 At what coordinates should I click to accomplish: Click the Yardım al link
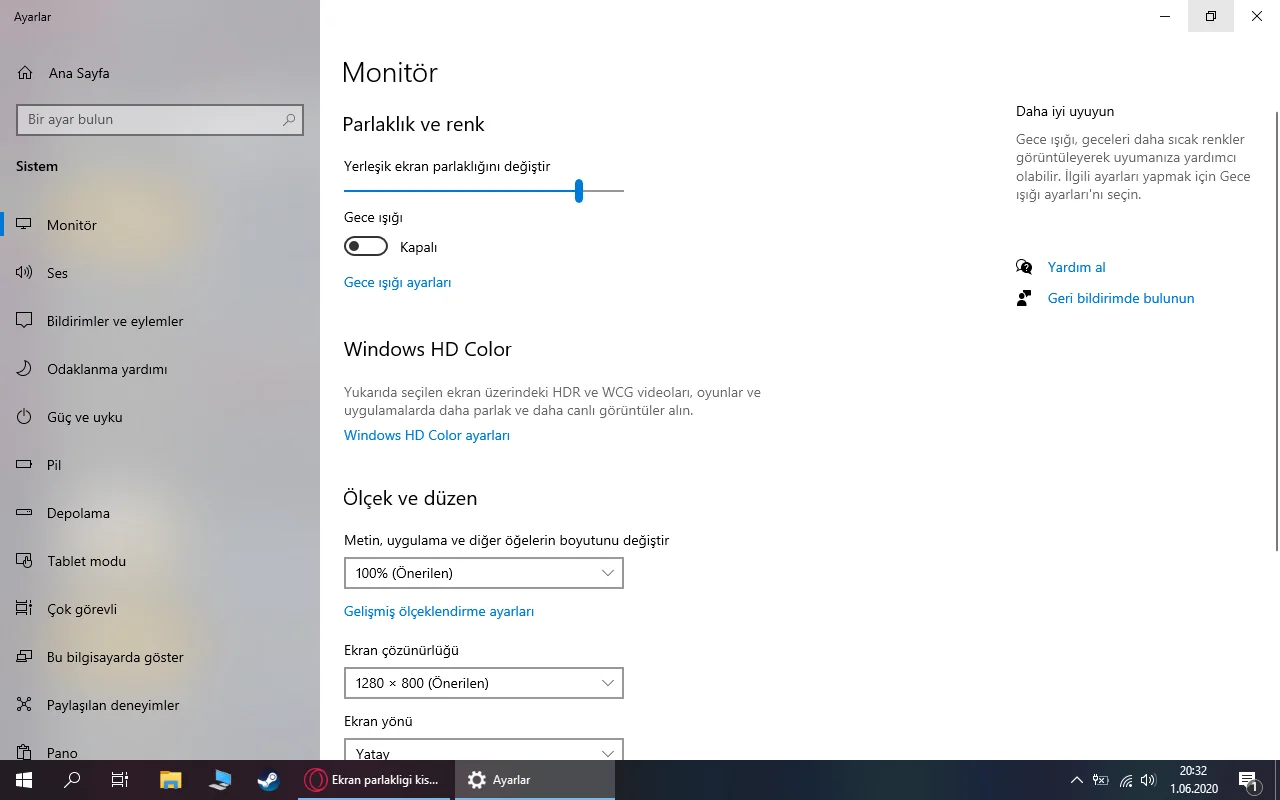[x=1077, y=267]
